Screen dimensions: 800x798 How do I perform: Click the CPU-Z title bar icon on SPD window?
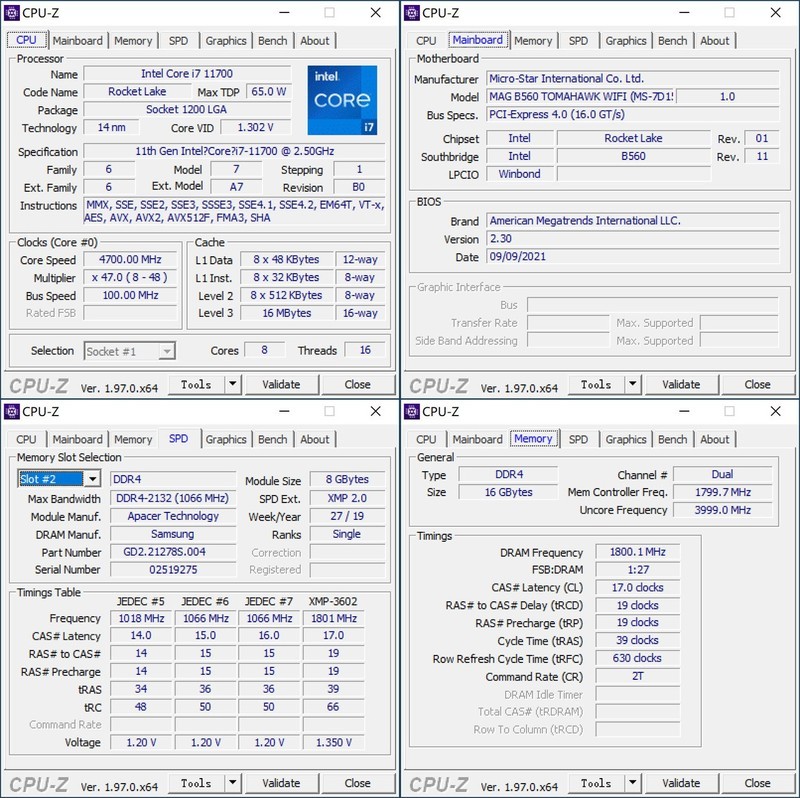pos(10,411)
